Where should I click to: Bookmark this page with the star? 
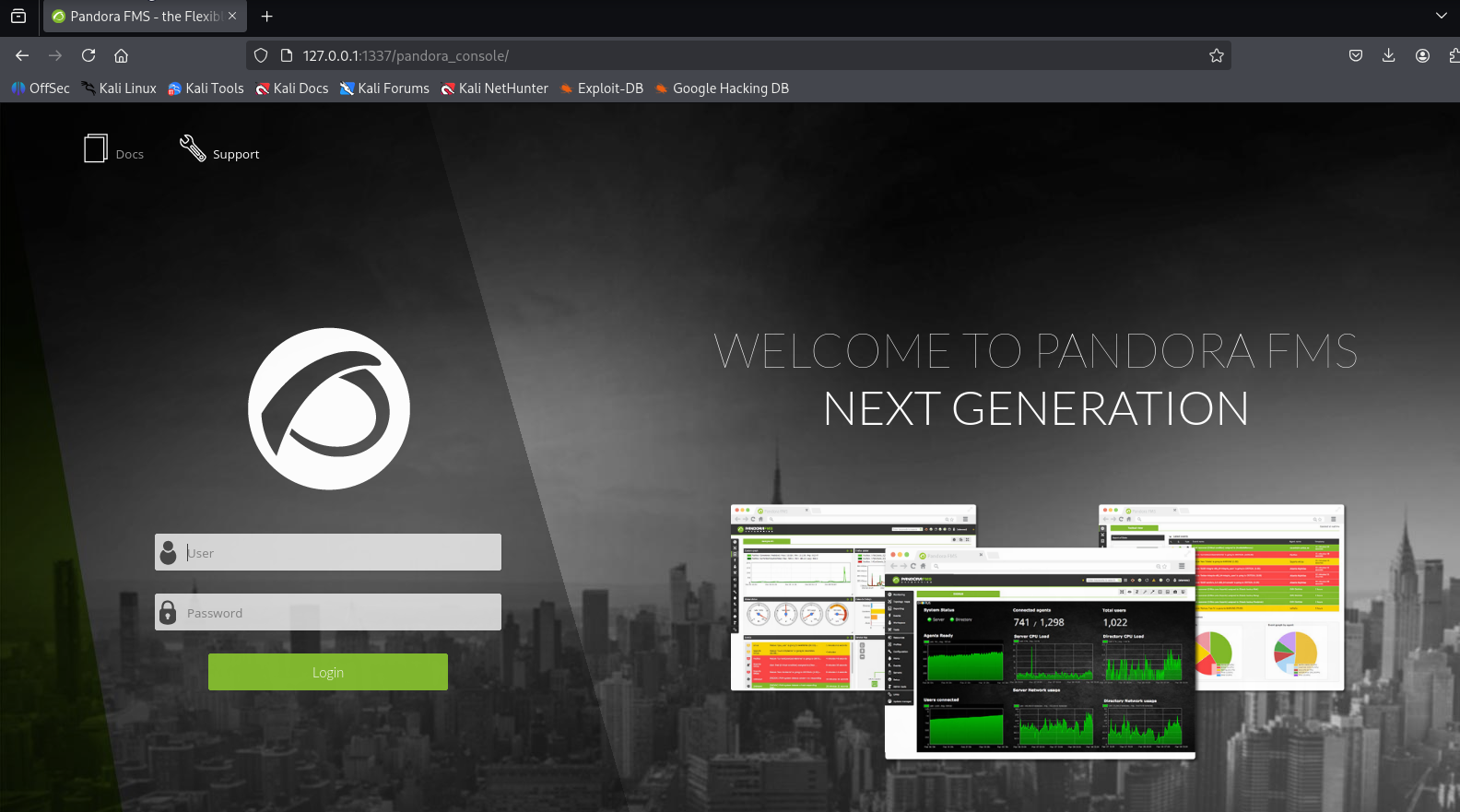coord(1217,55)
